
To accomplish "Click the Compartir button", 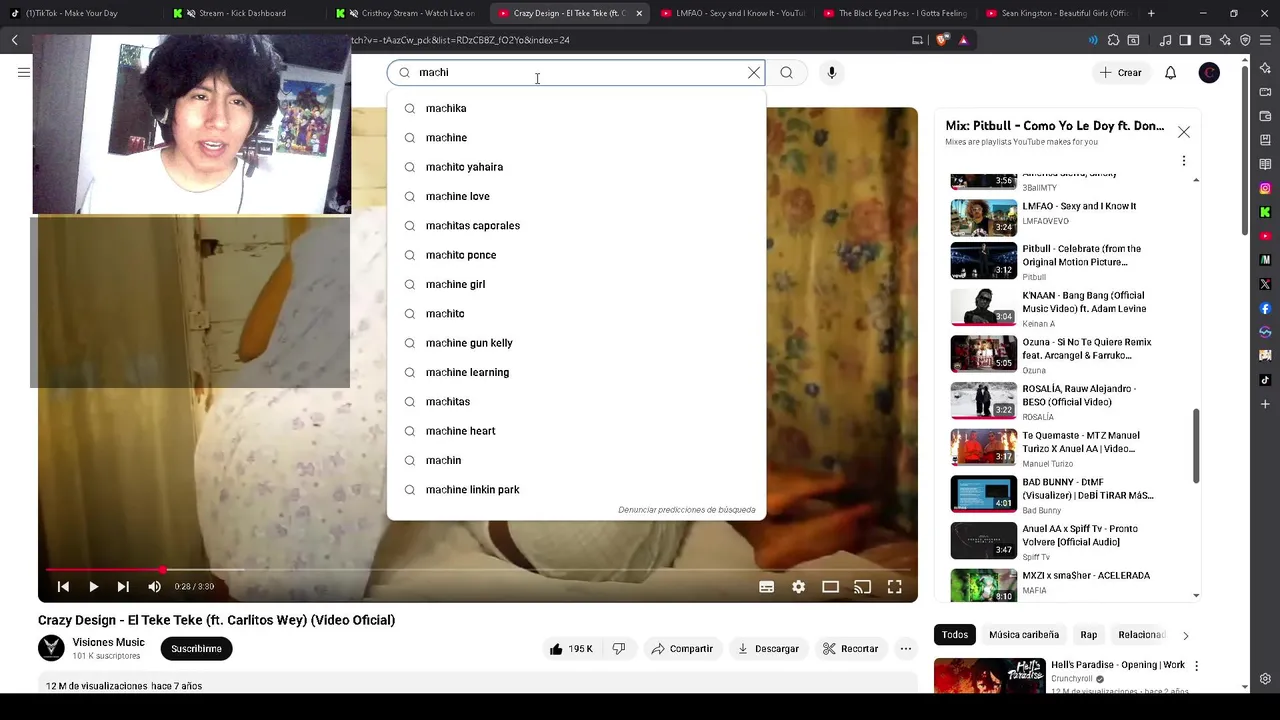I will coord(682,649).
